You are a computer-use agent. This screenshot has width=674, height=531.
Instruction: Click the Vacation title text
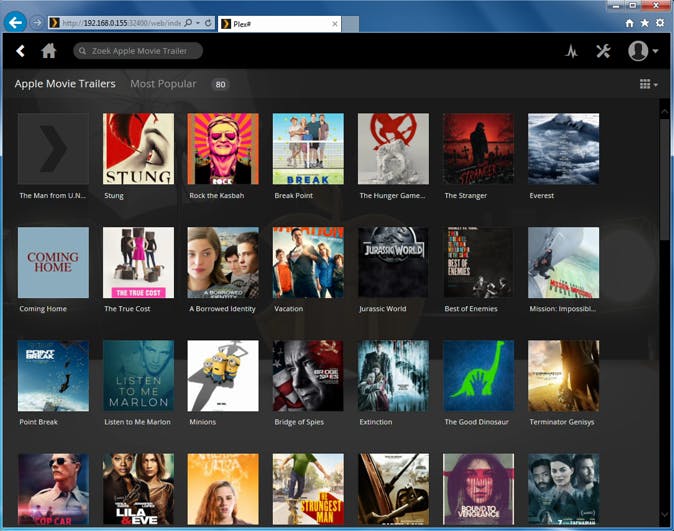click(x=288, y=309)
